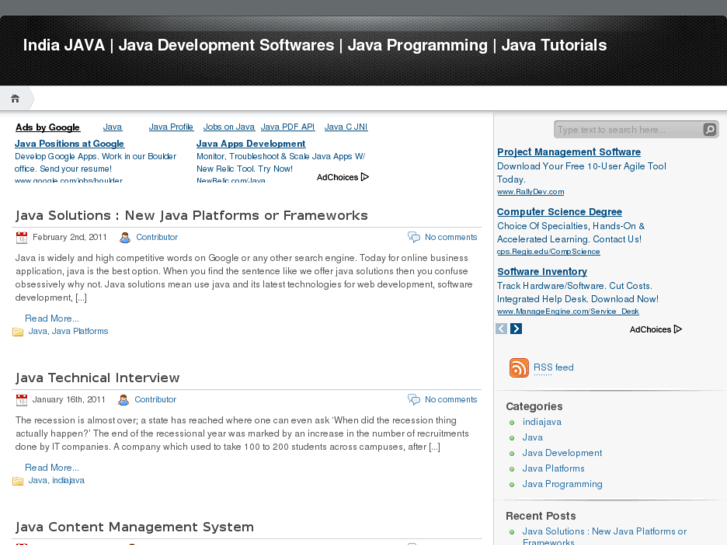Click the next ad arrow in sidebar
The image size is (727, 545).
(x=516, y=329)
